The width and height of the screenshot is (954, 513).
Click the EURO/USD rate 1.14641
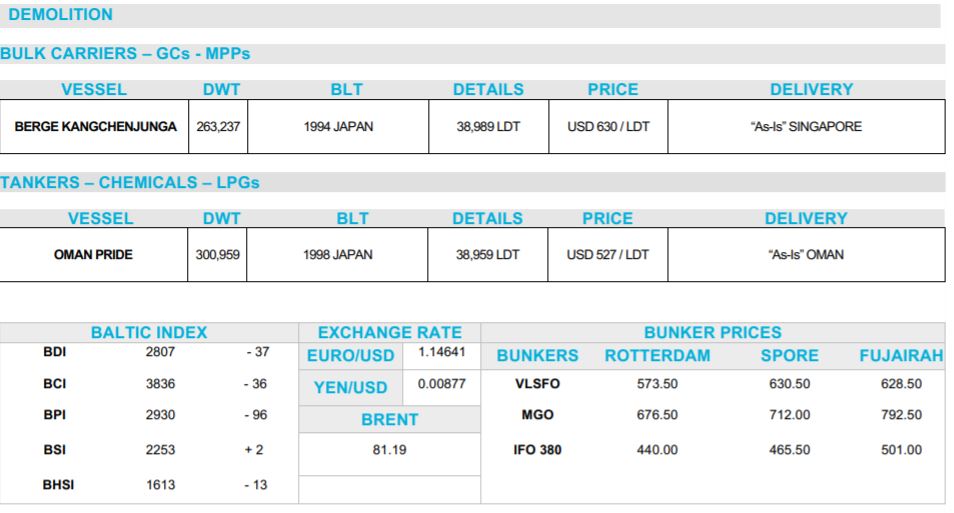tap(442, 352)
